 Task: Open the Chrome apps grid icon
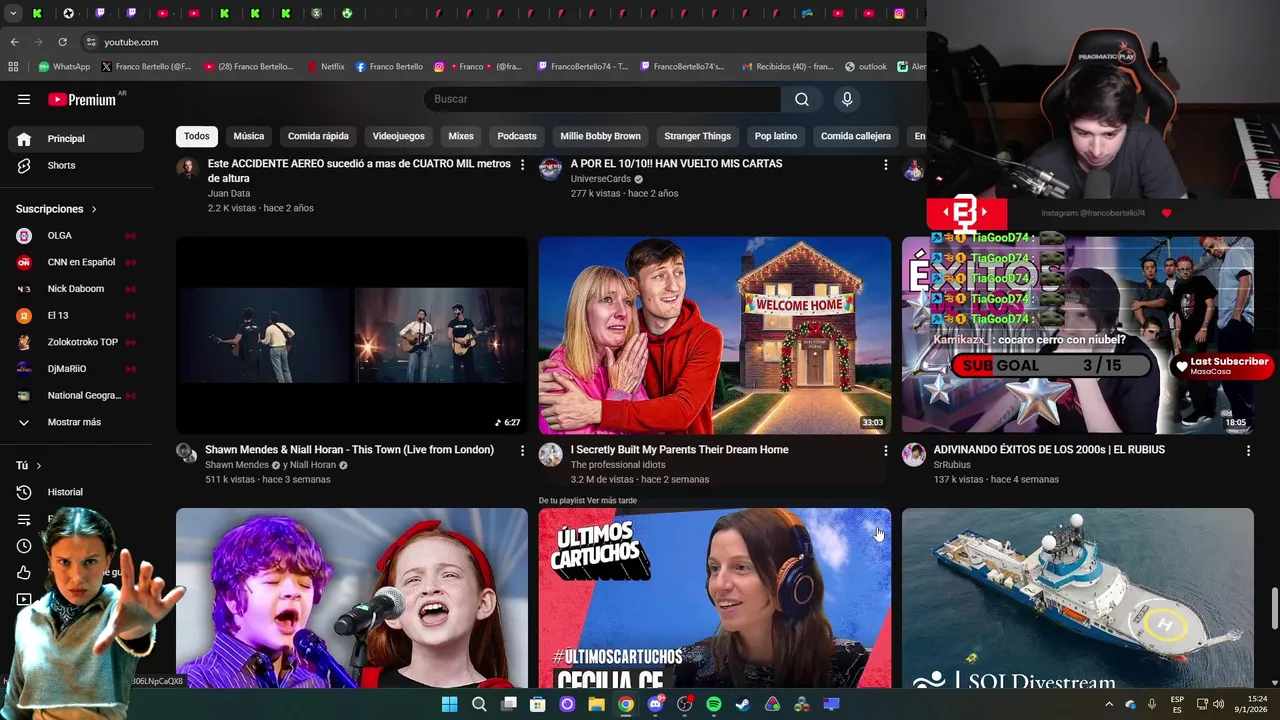click(x=13, y=67)
